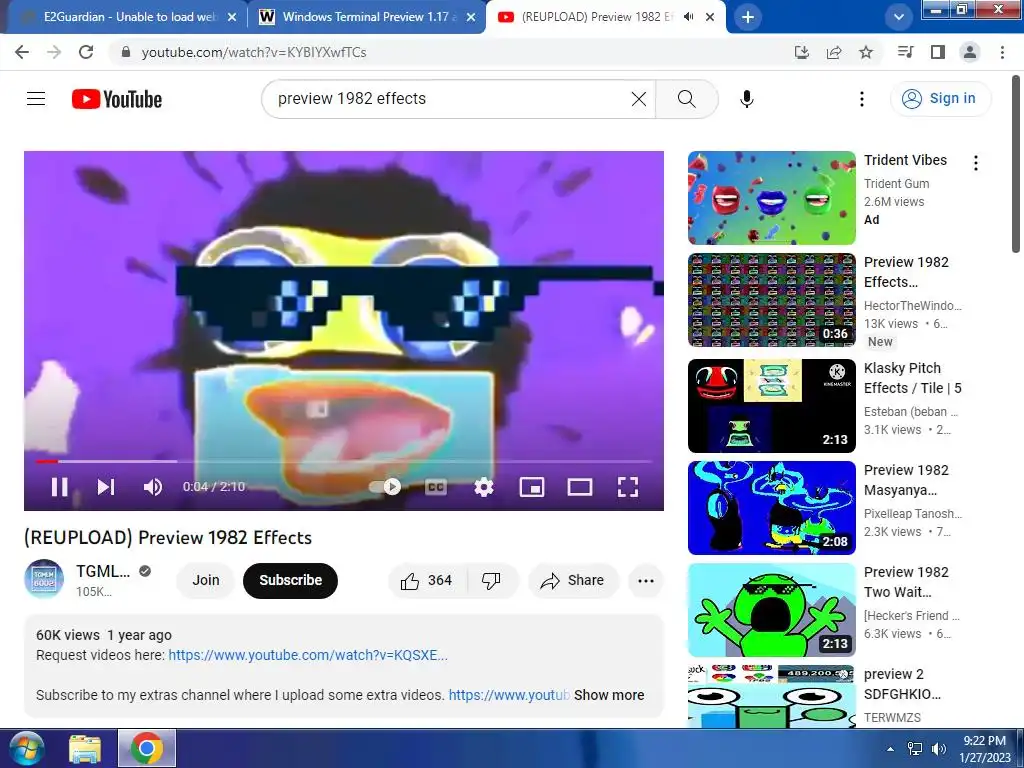Open the system volume tray icon

point(938,748)
